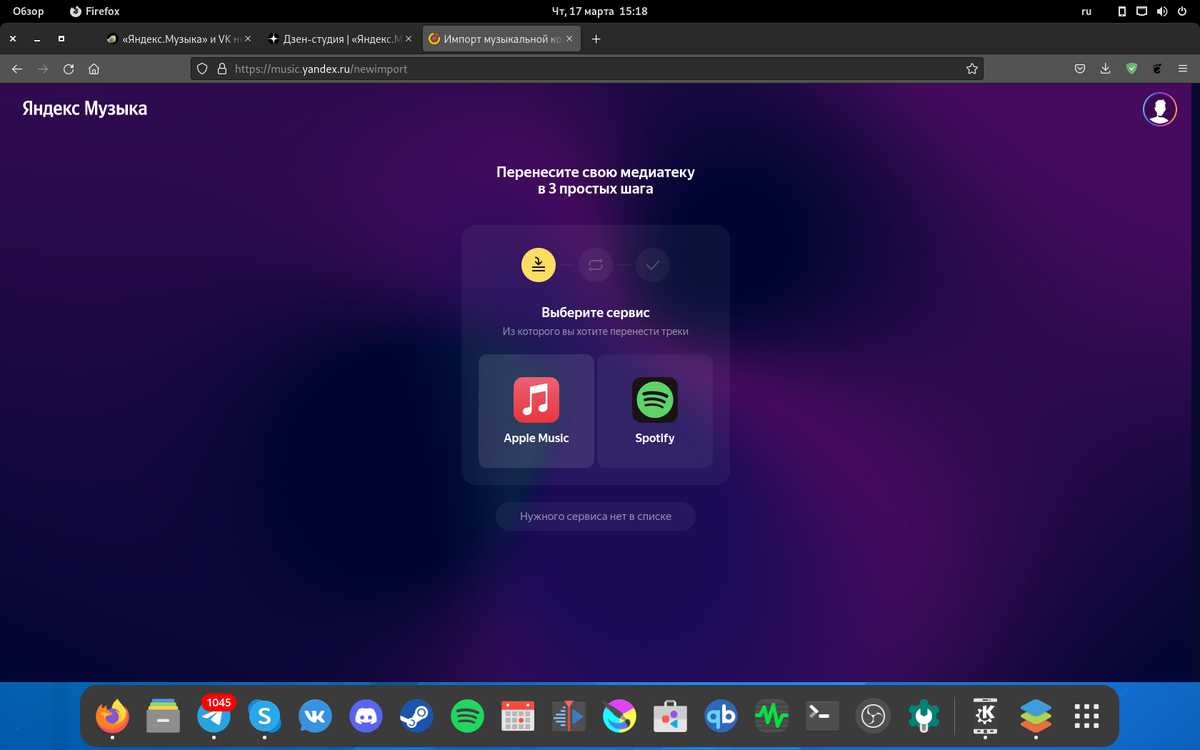Screen dimensions: 1200x750
Task: Open the user profile avatar
Action: 1160,110
